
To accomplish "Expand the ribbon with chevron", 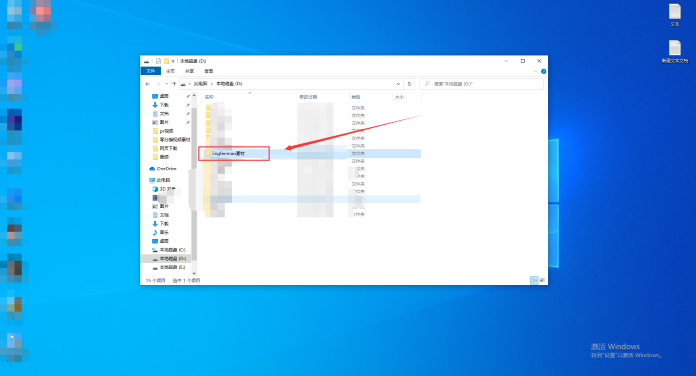I will (x=535, y=71).
